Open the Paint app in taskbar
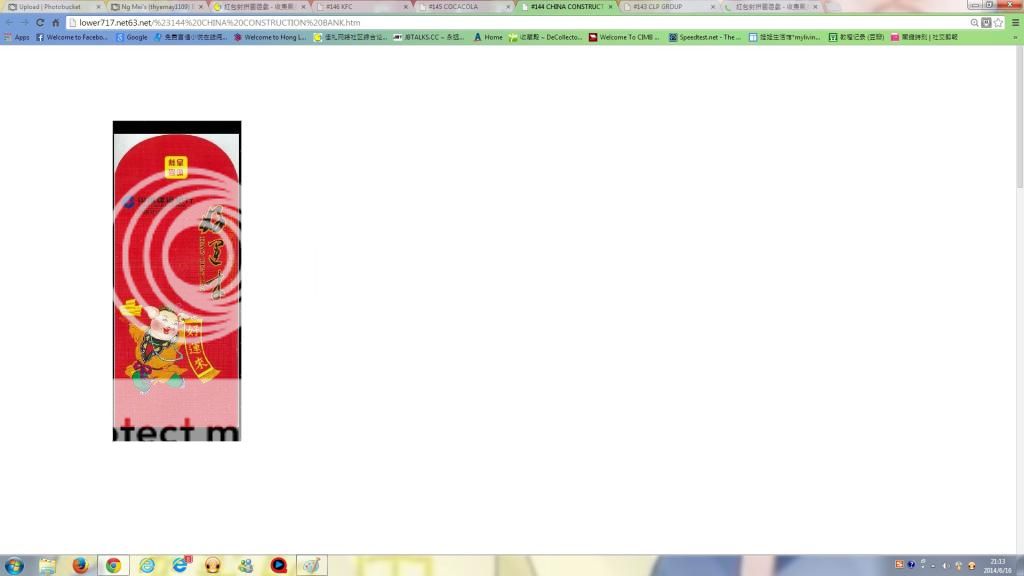The height and width of the screenshot is (576, 1024). coord(311,565)
